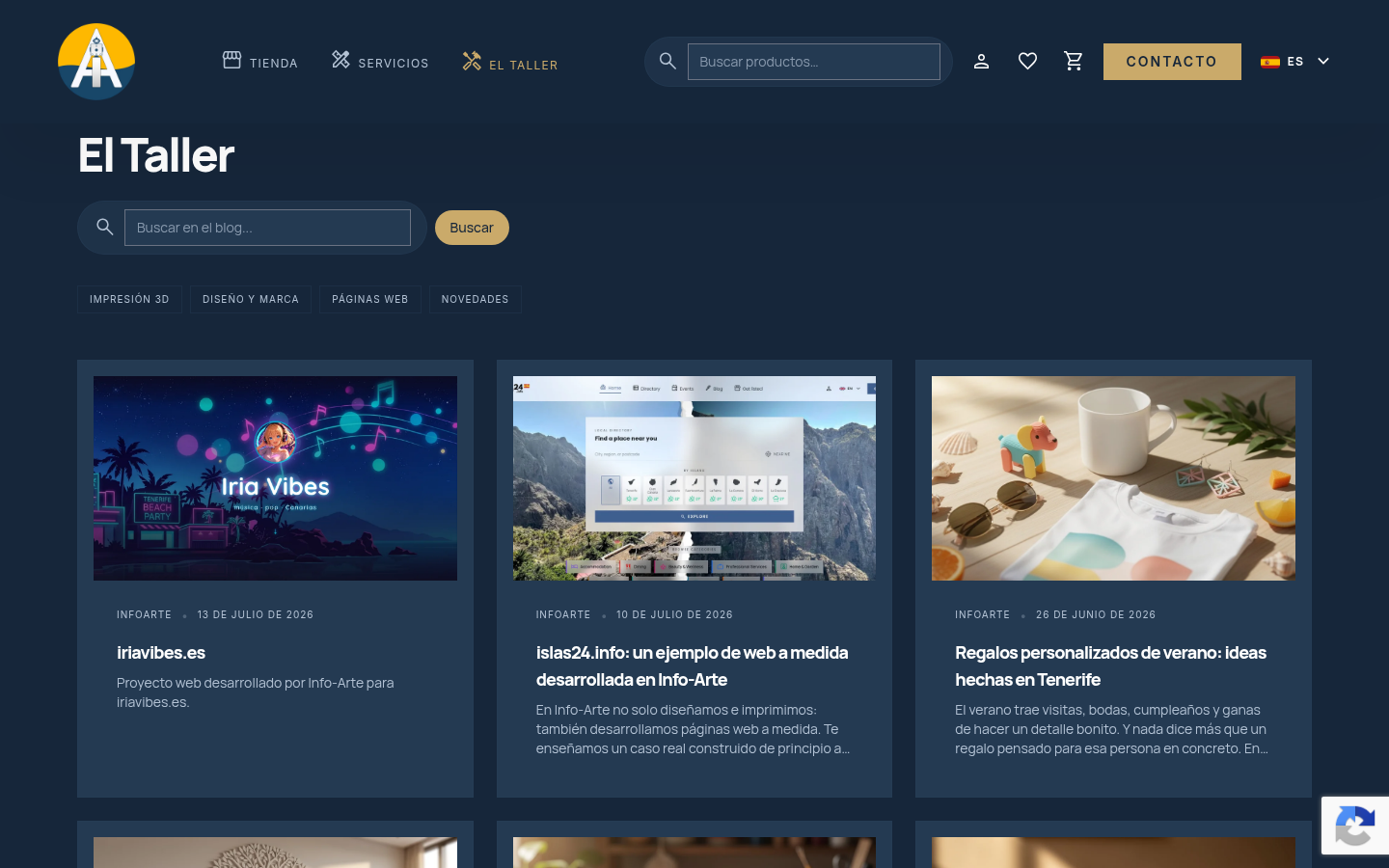Viewport: 1389px width, 868px height.
Task: Filter by Novedades category
Action: 476,299
